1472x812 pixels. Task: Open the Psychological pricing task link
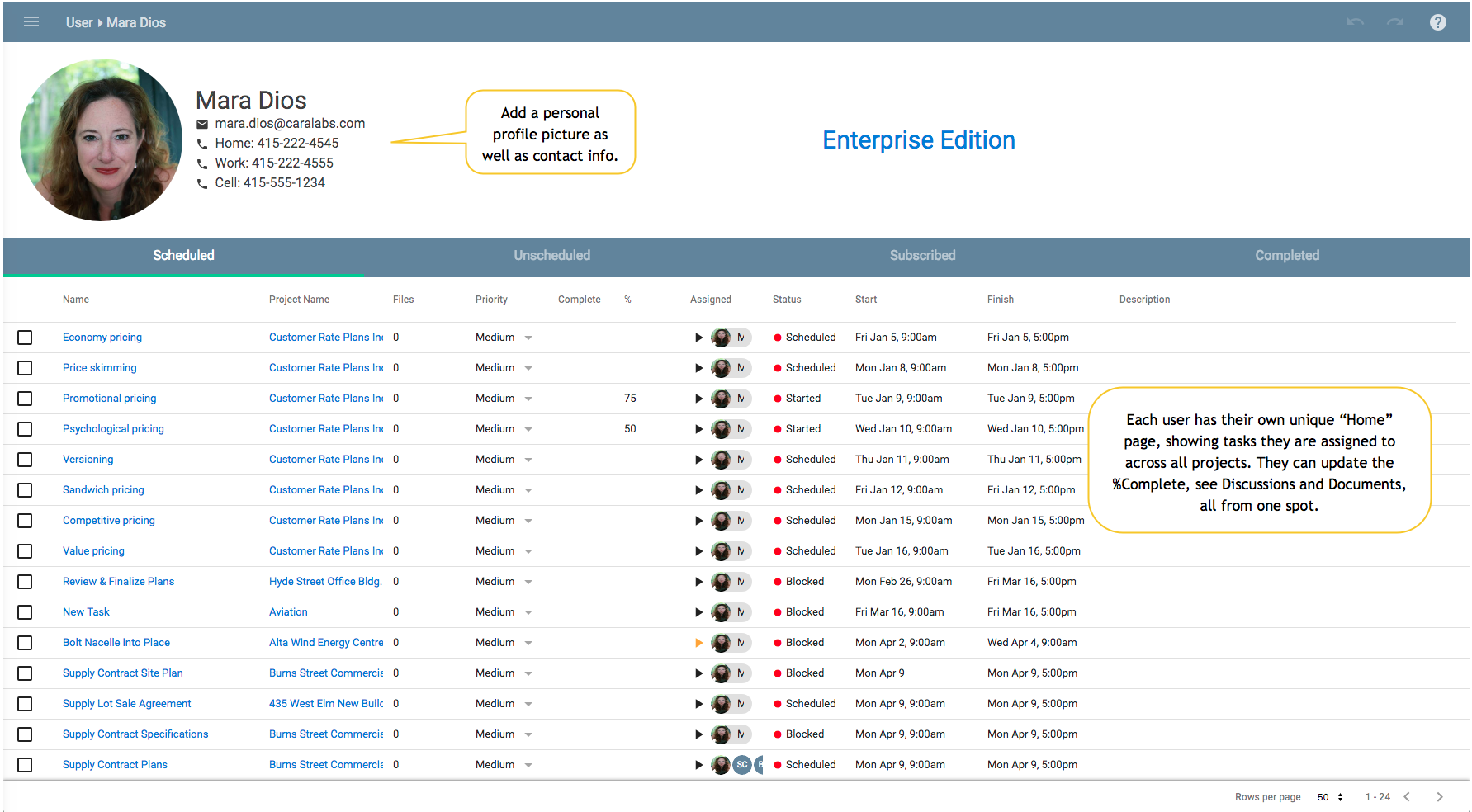(113, 429)
